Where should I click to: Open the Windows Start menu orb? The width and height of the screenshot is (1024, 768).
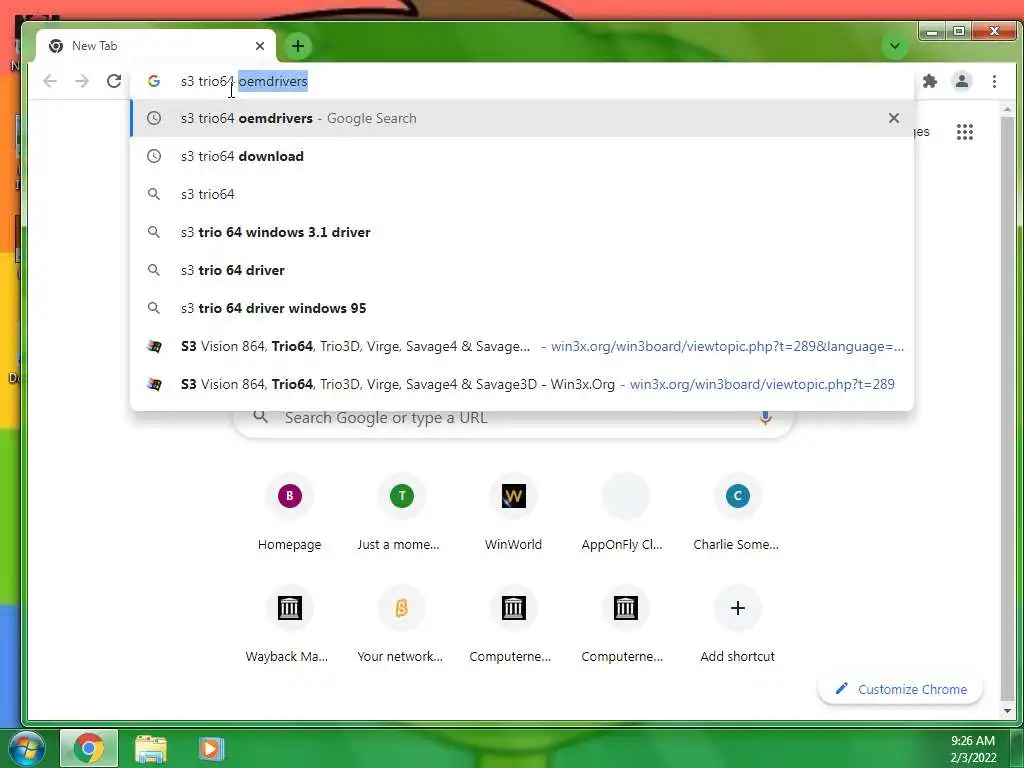click(x=27, y=748)
